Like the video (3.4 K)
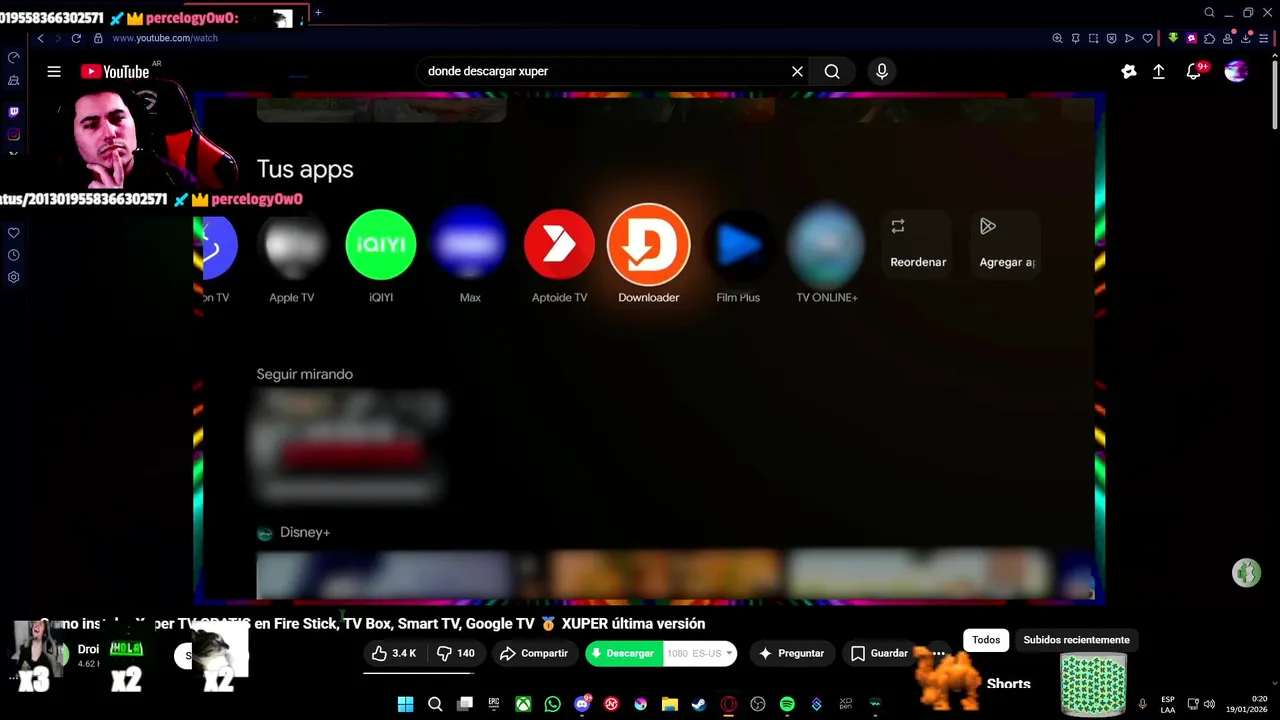The image size is (1280, 720). point(393,653)
